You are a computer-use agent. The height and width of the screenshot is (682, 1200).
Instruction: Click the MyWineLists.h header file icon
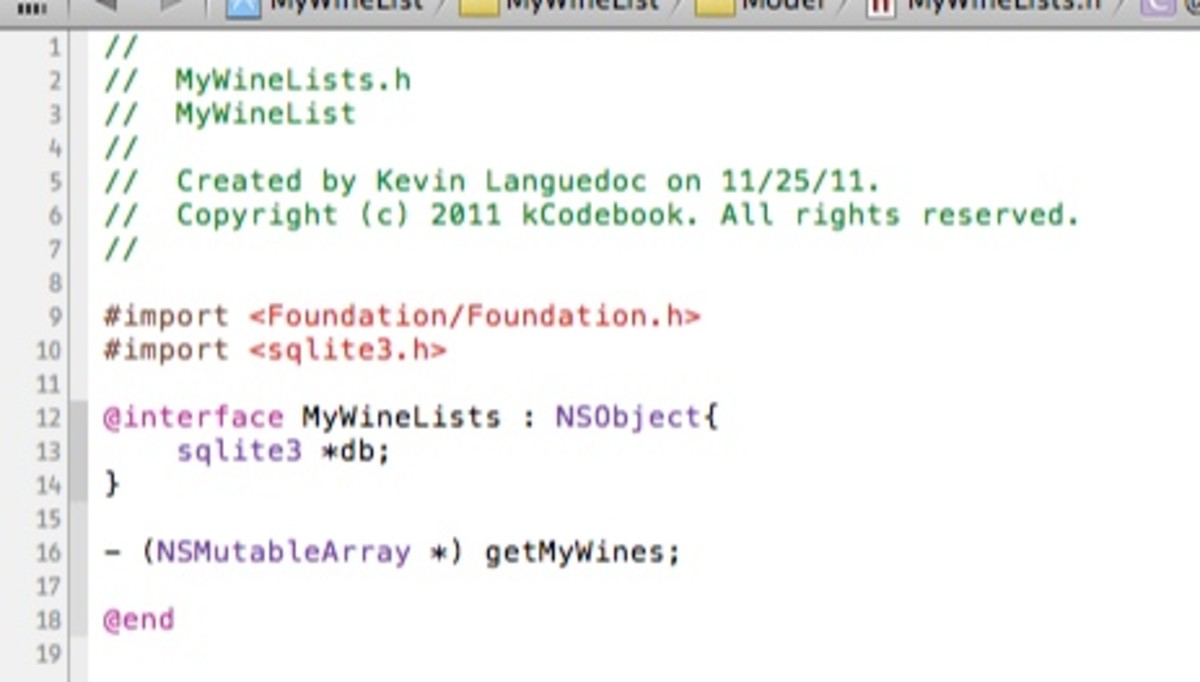[x=882, y=7]
